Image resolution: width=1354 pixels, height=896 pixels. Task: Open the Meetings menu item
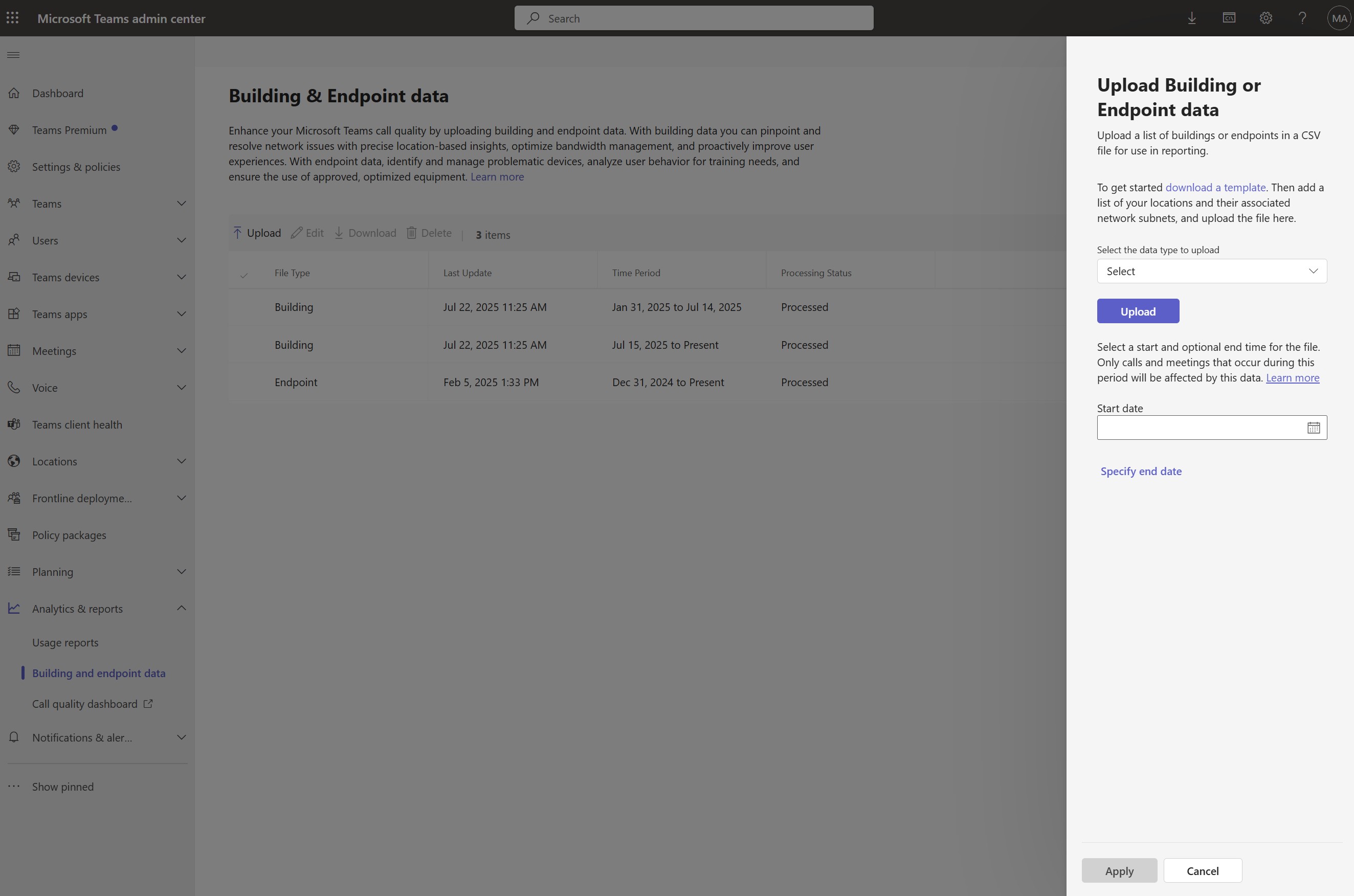(x=54, y=350)
